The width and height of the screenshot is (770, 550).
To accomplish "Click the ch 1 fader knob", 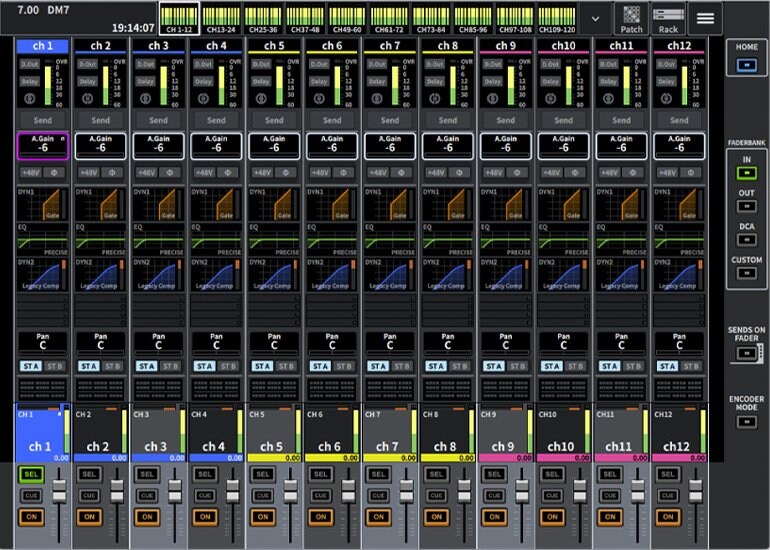I will tap(59, 491).
